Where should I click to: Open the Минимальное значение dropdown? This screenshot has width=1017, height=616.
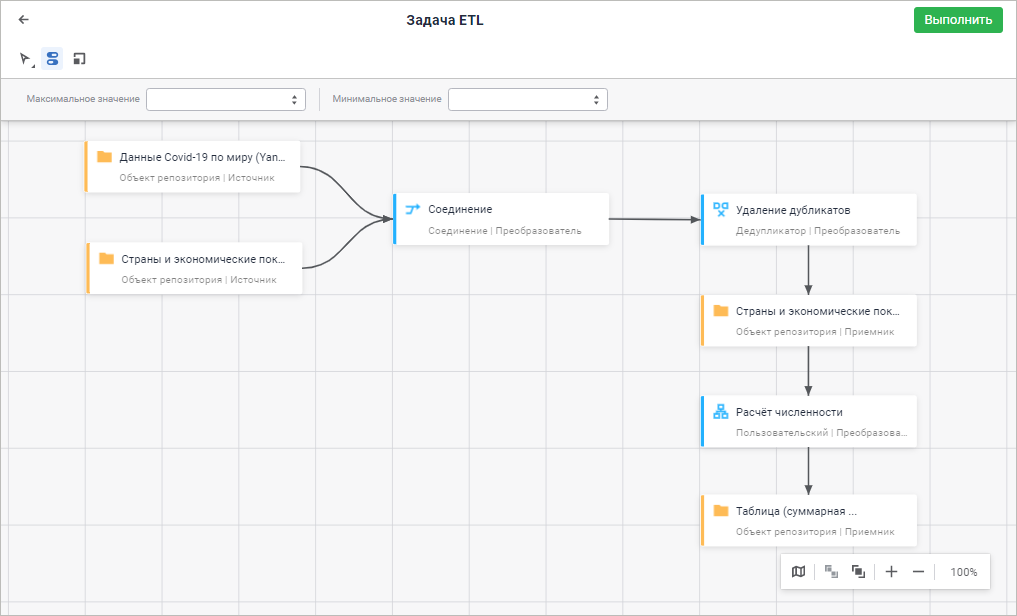click(x=528, y=99)
